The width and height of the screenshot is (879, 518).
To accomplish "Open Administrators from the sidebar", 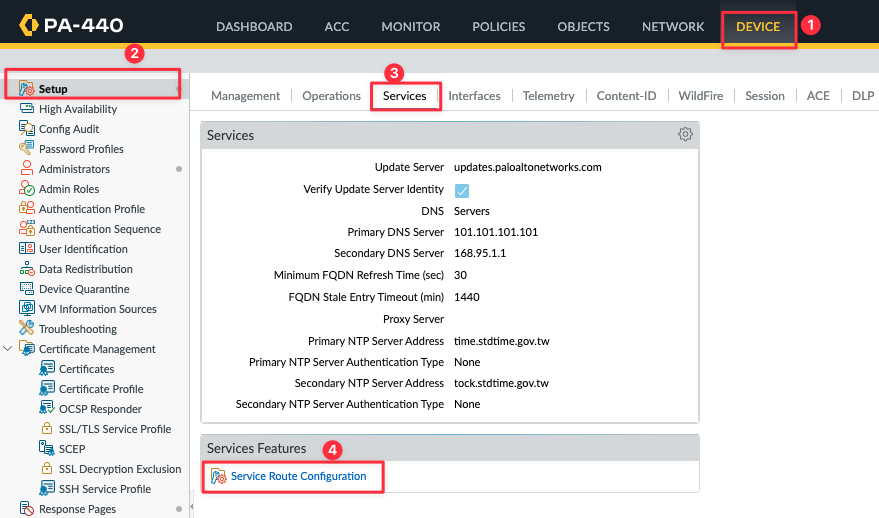I will coord(75,169).
